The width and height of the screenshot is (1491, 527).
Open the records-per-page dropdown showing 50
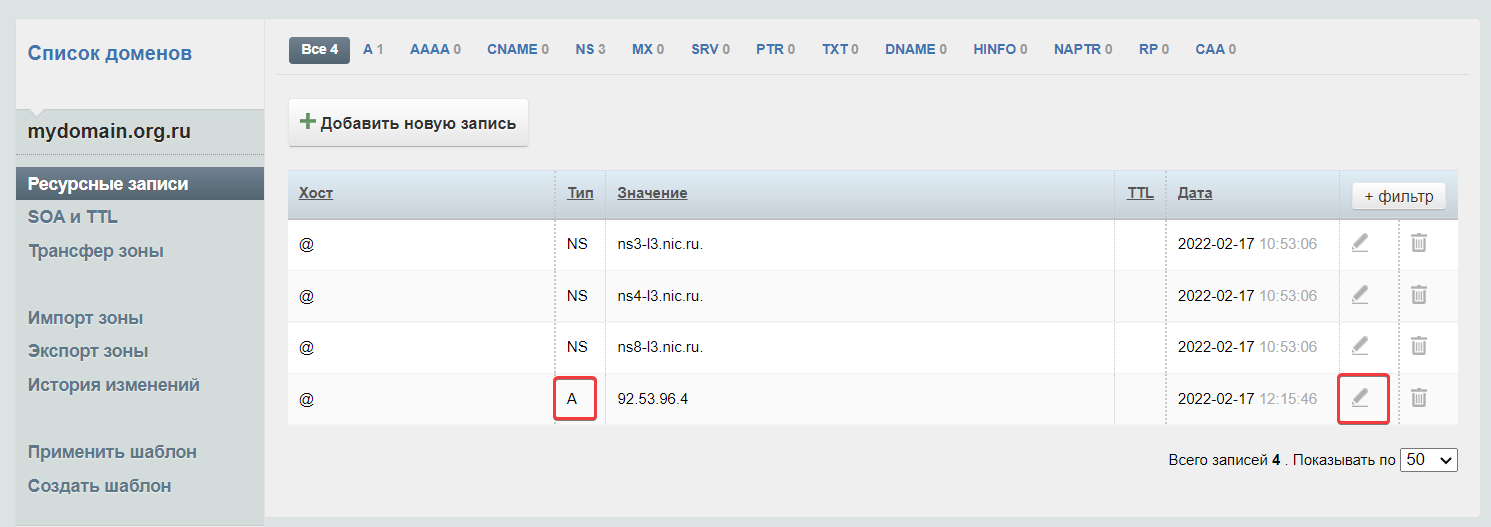[x=1429, y=460]
